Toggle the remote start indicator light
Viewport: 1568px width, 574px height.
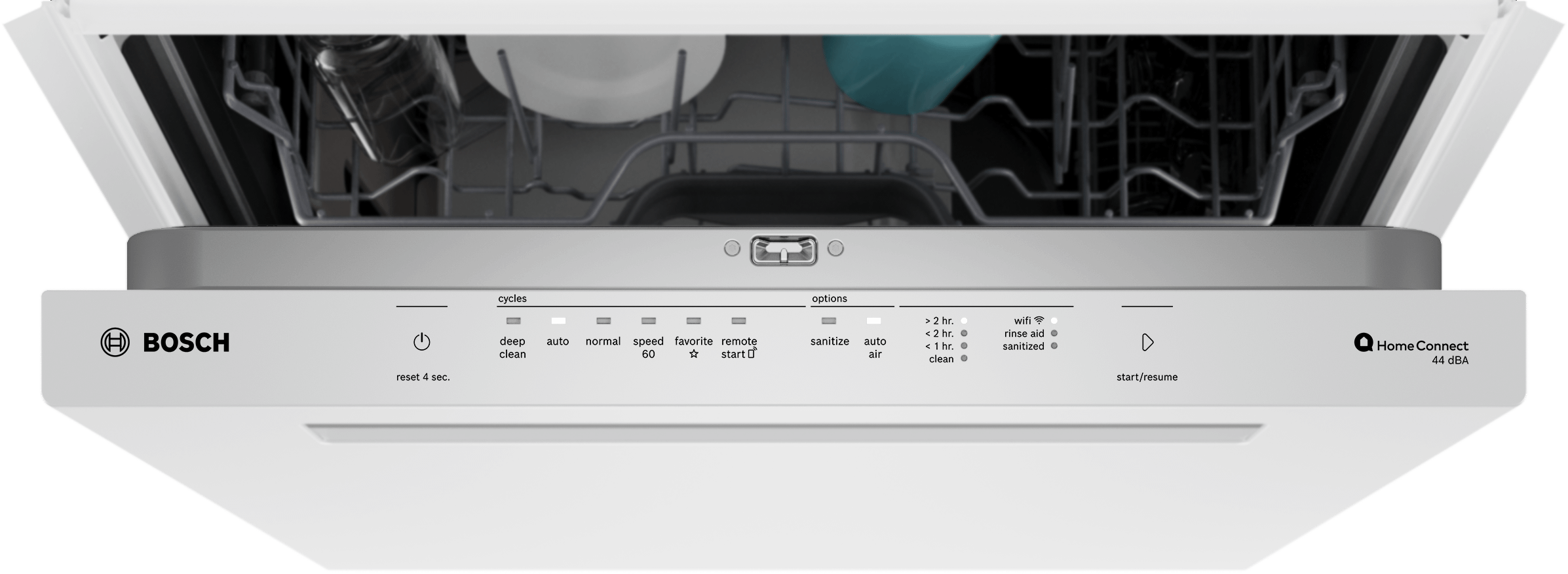coord(738,321)
